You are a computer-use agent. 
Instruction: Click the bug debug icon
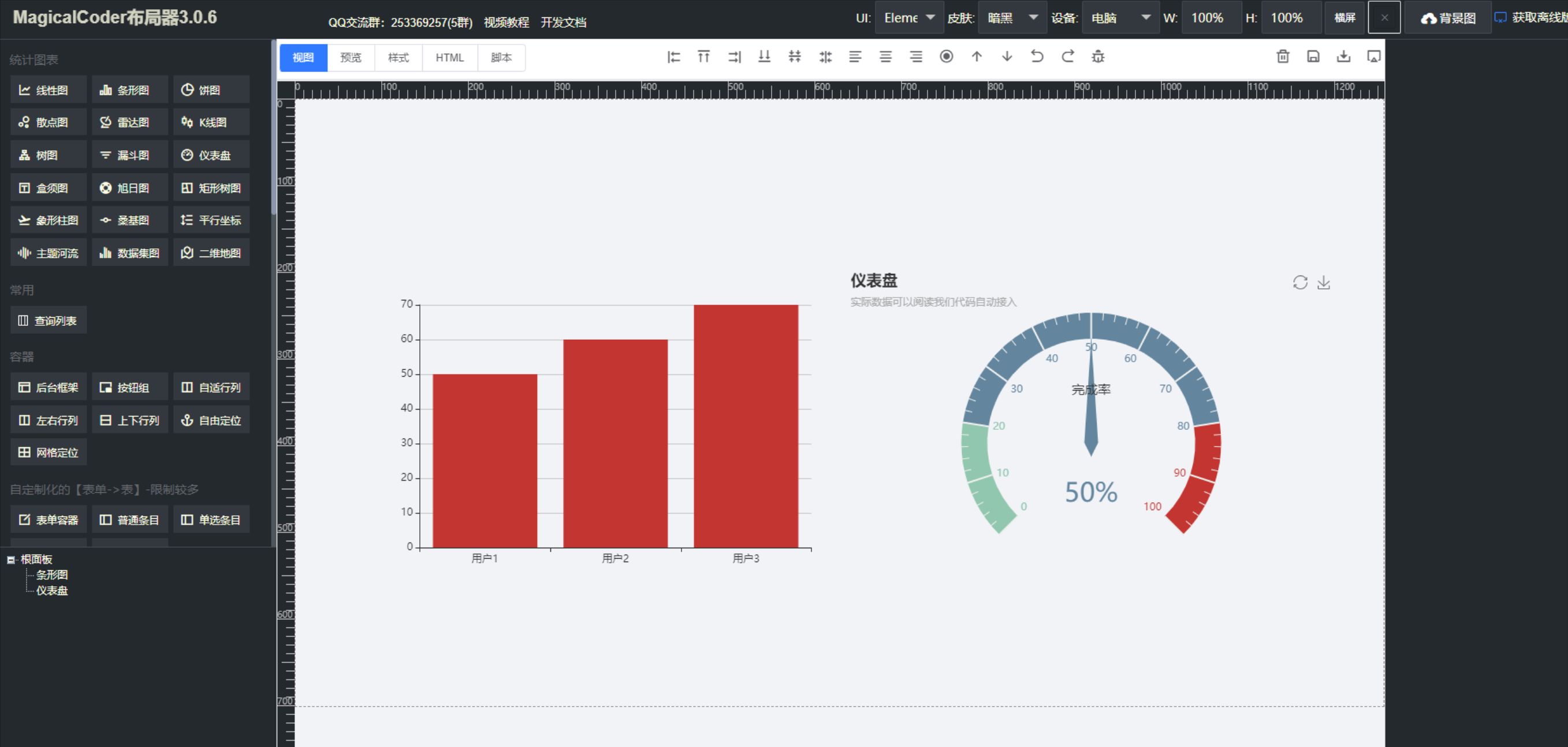coord(1098,57)
